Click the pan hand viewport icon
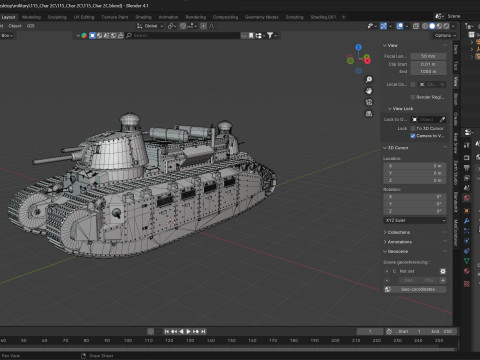 point(369,91)
